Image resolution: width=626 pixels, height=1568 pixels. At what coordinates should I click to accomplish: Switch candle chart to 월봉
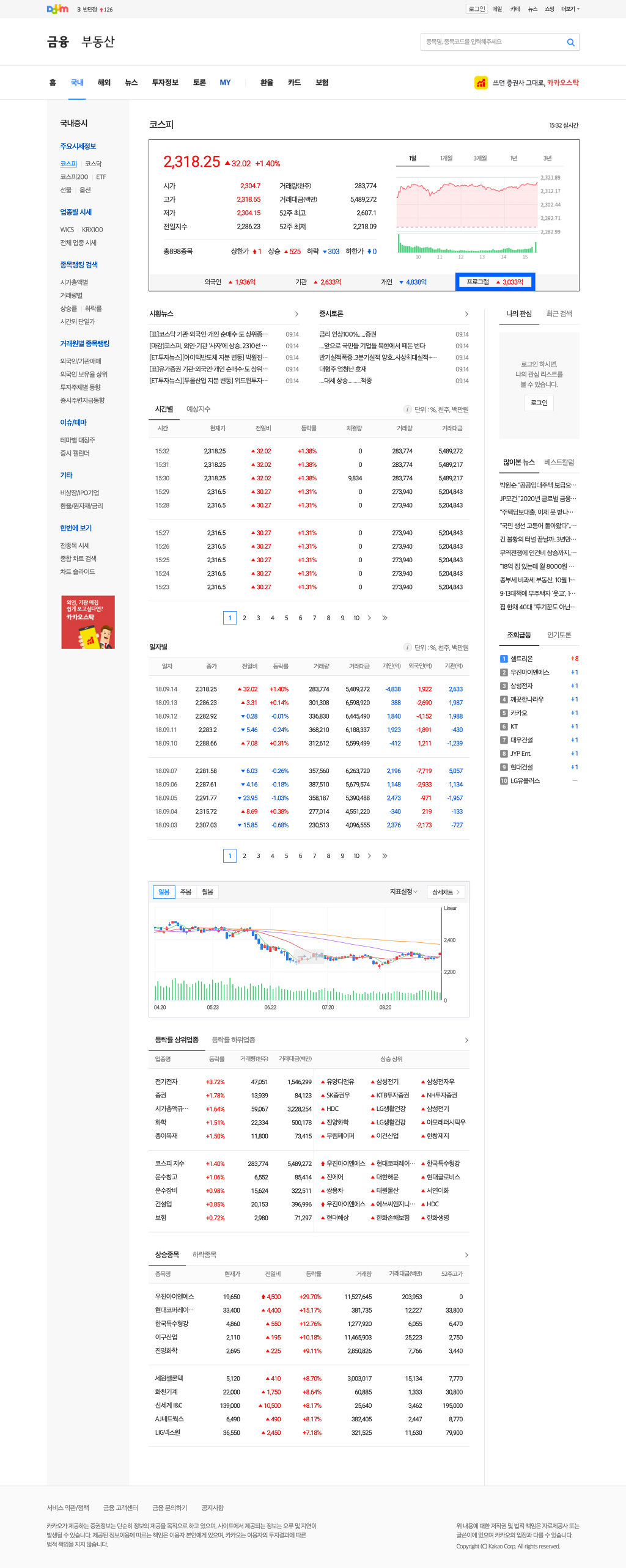point(208,892)
